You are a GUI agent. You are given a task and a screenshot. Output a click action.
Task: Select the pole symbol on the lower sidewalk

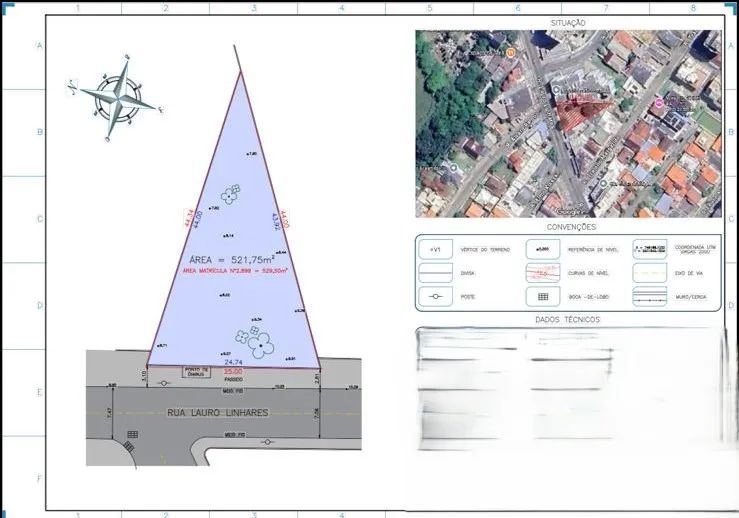(x=267, y=442)
